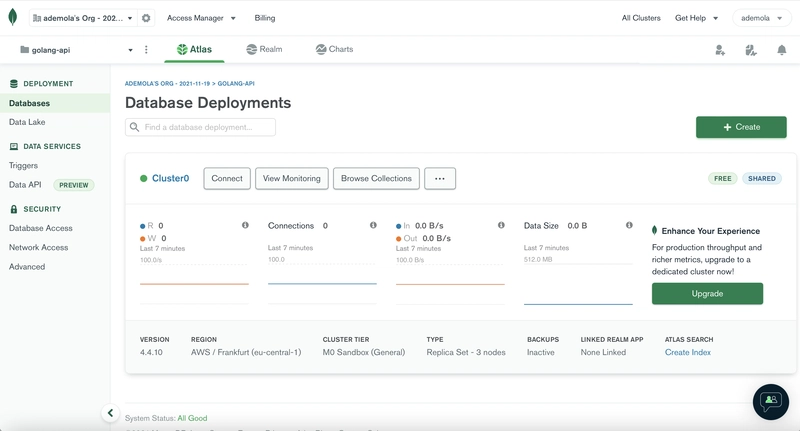
Task: Click the MongoDB leaf logo
Action: point(13,17)
